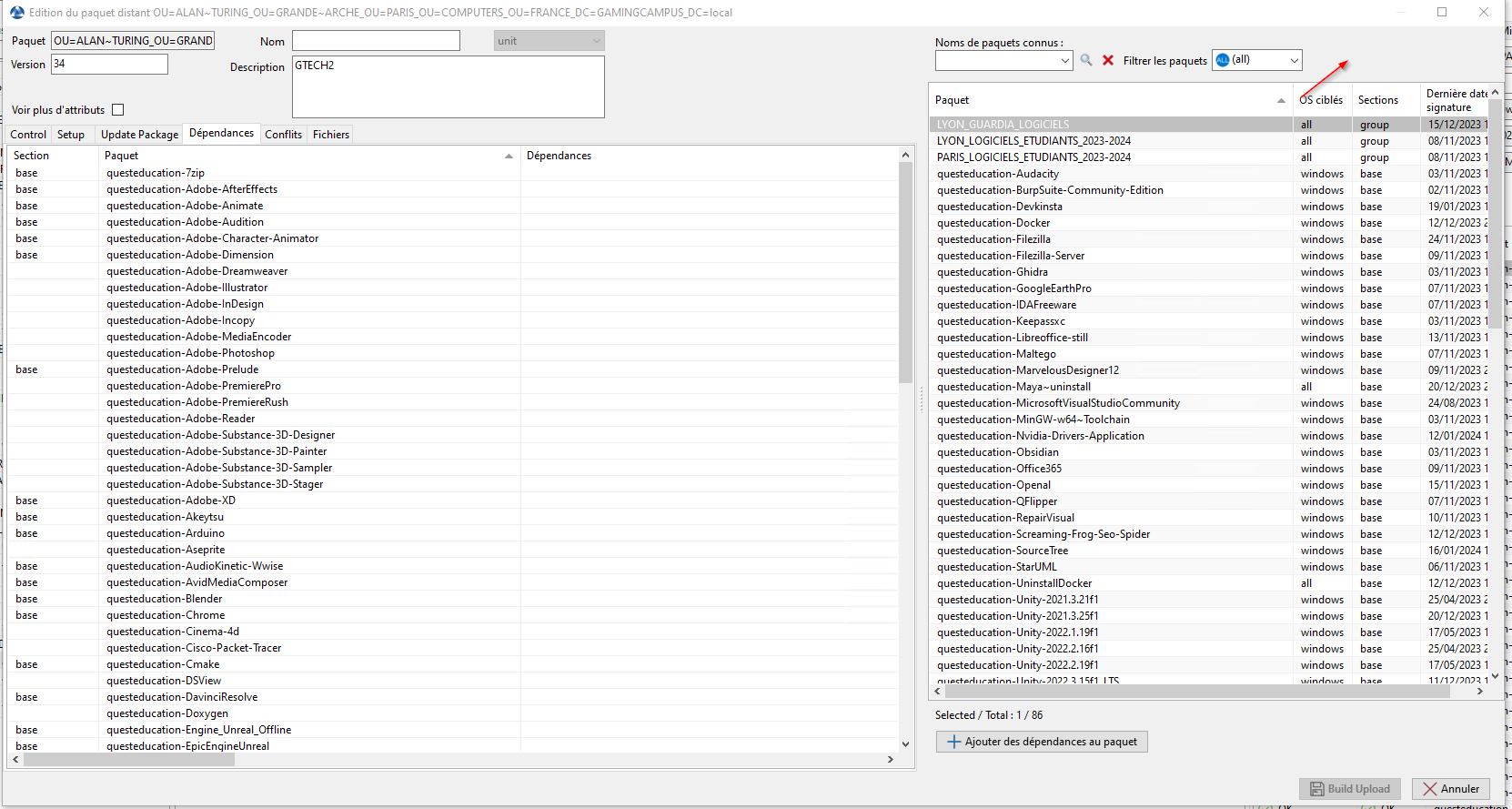1512x809 pixels.
Task: Select questeducation-Docker in known packages
Action: (1209, 223)
